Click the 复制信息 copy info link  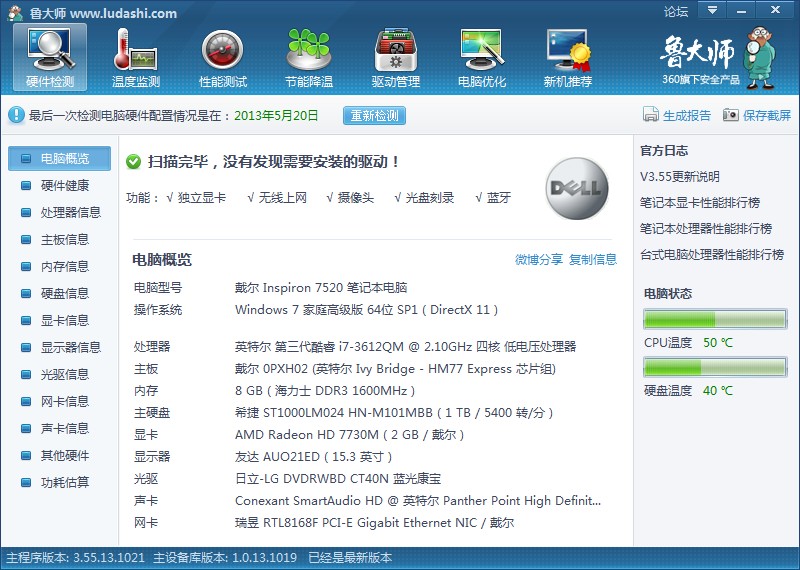(593, 260)
